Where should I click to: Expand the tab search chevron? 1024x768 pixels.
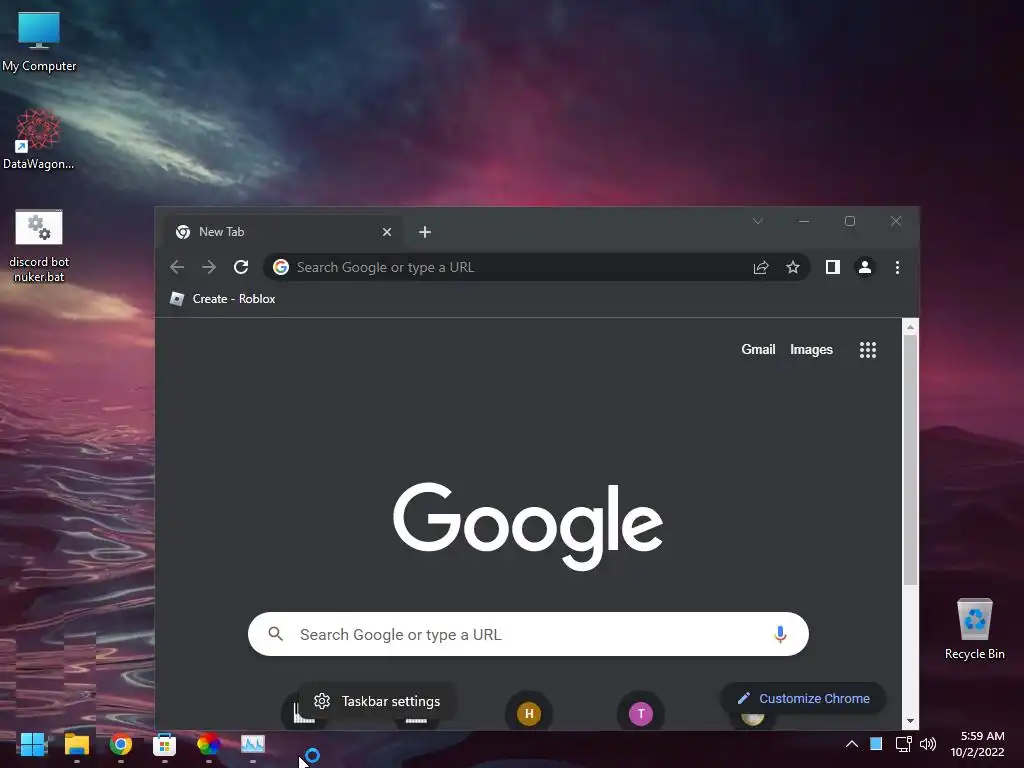[x=758, y=221]
